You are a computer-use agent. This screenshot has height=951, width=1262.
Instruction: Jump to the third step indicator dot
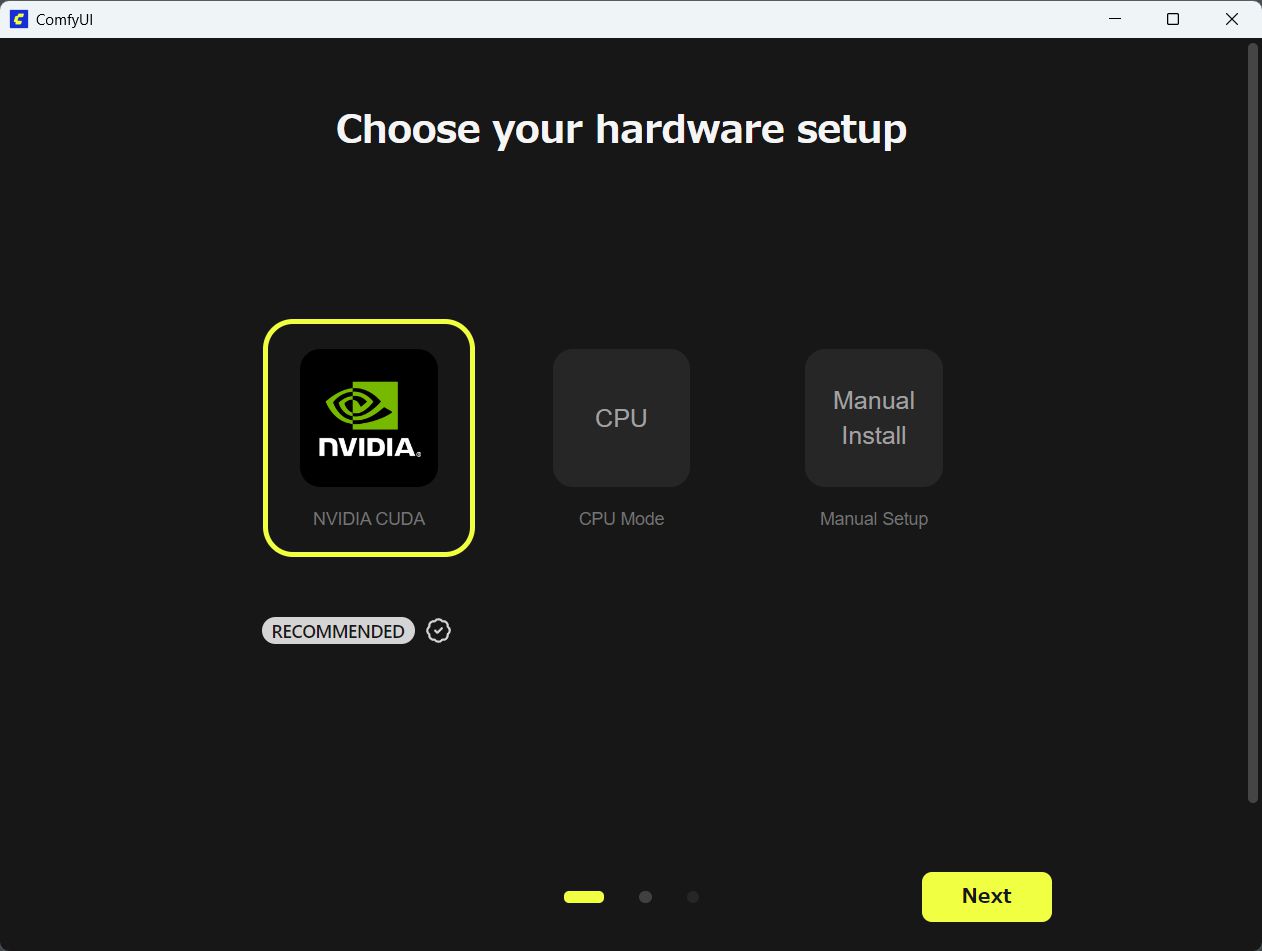(693, 897)
